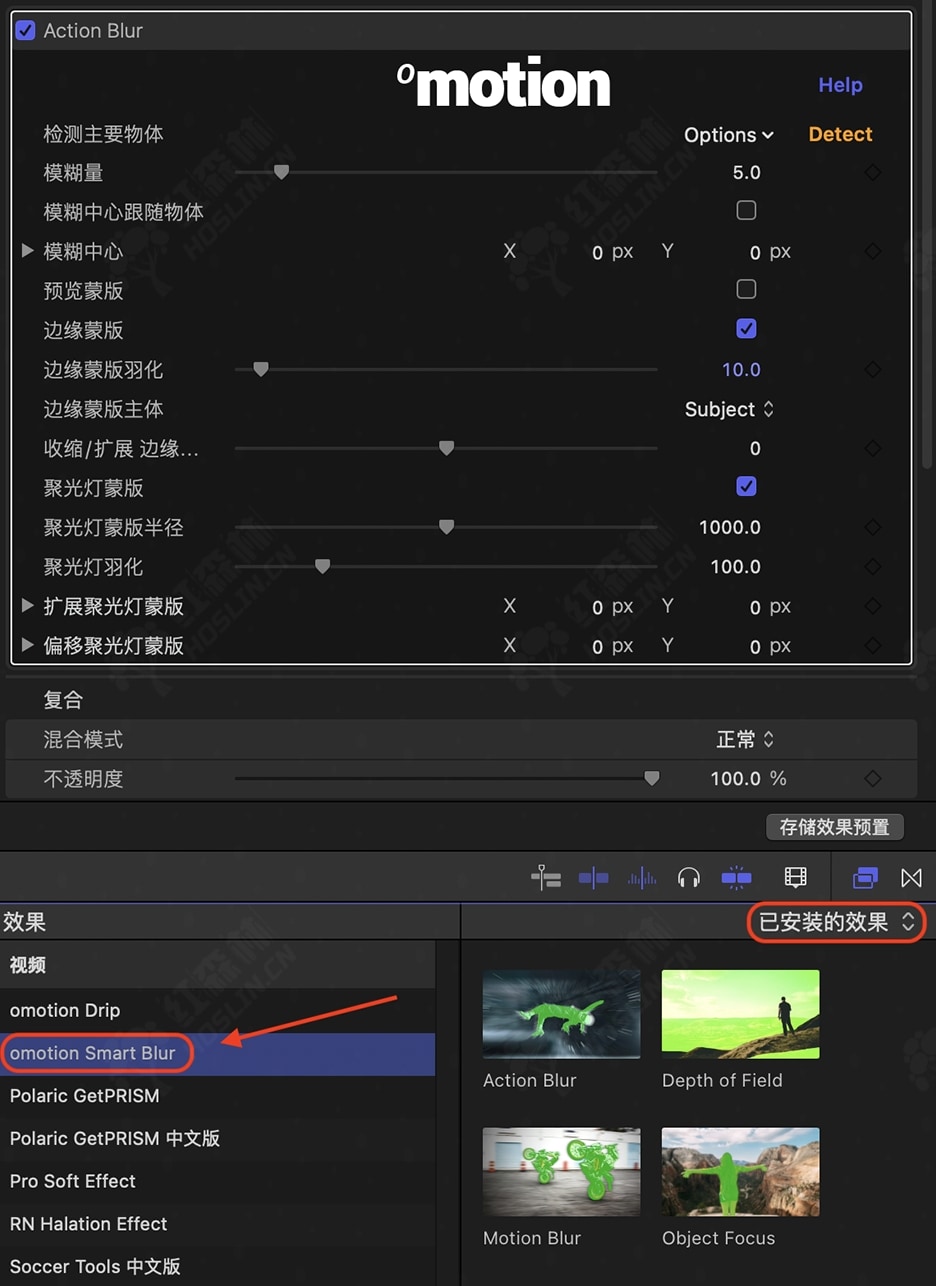
Task: Click the 模糊量 value 5.0
Action: click(746, 173)
